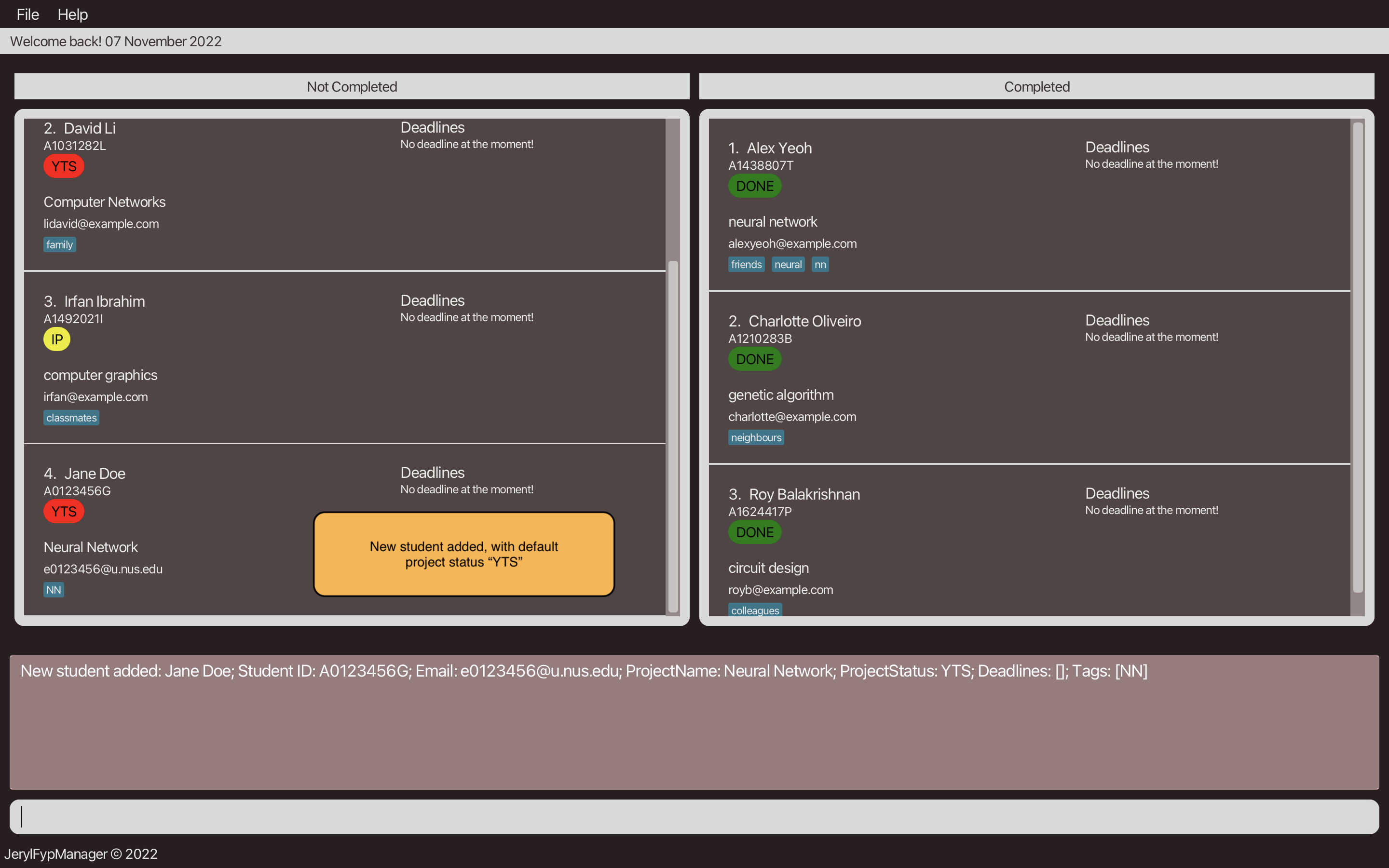Click the result message display box
1389x868 pixels.
coord(694,722)
